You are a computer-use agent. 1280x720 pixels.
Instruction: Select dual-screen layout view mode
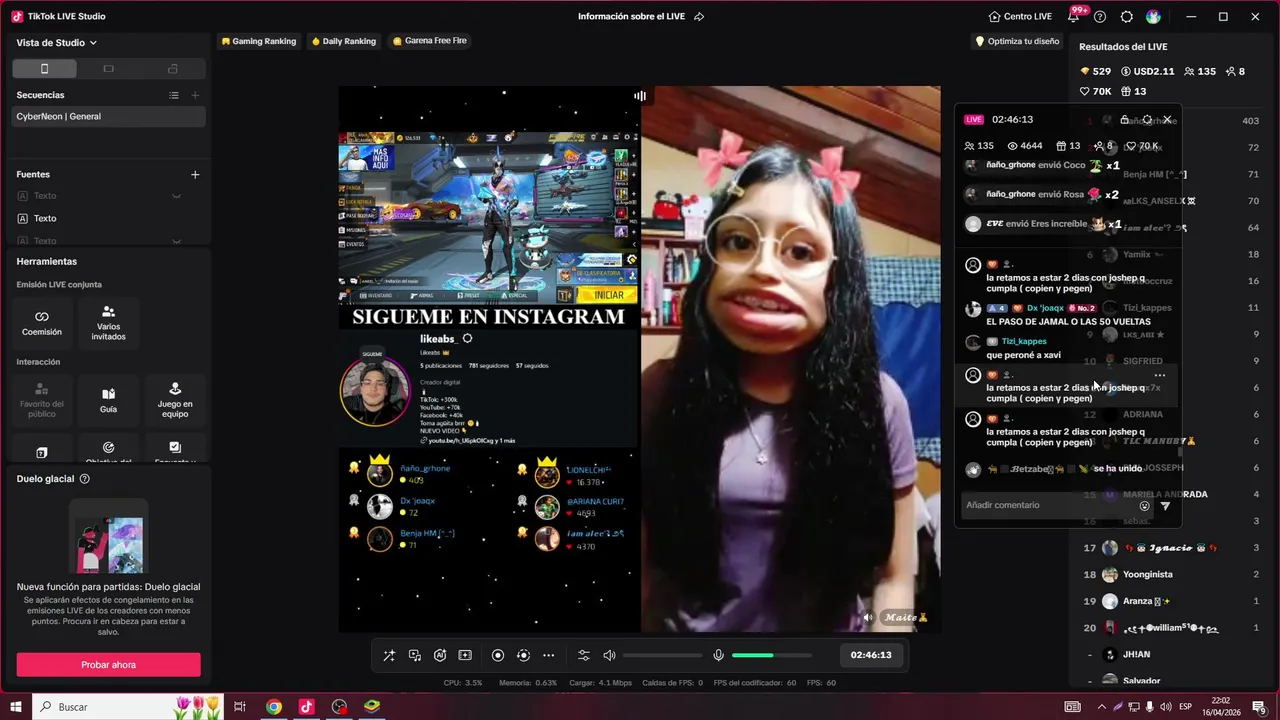click(x=172, y=69)
